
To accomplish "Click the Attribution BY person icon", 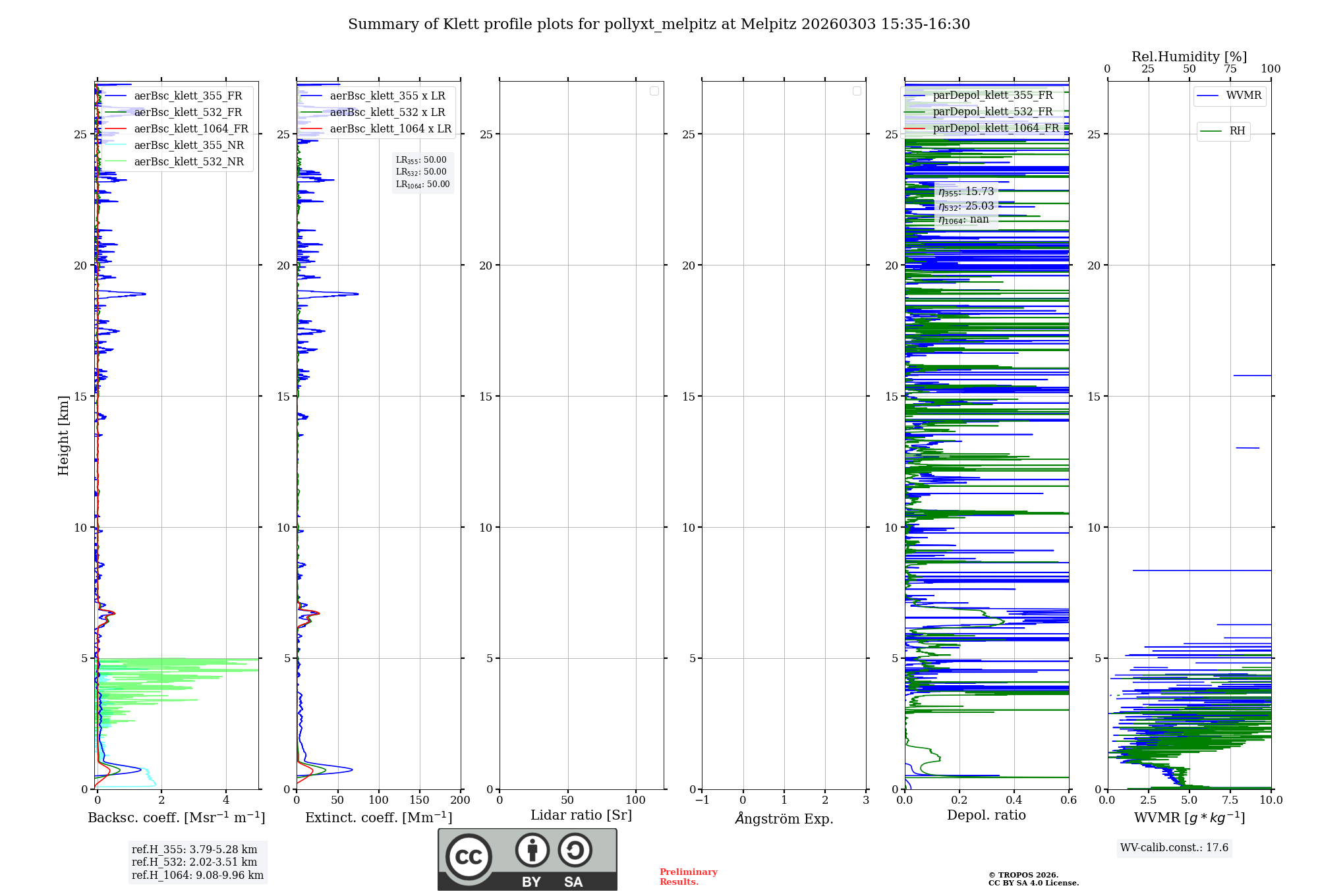I will [x=532, y=850].
